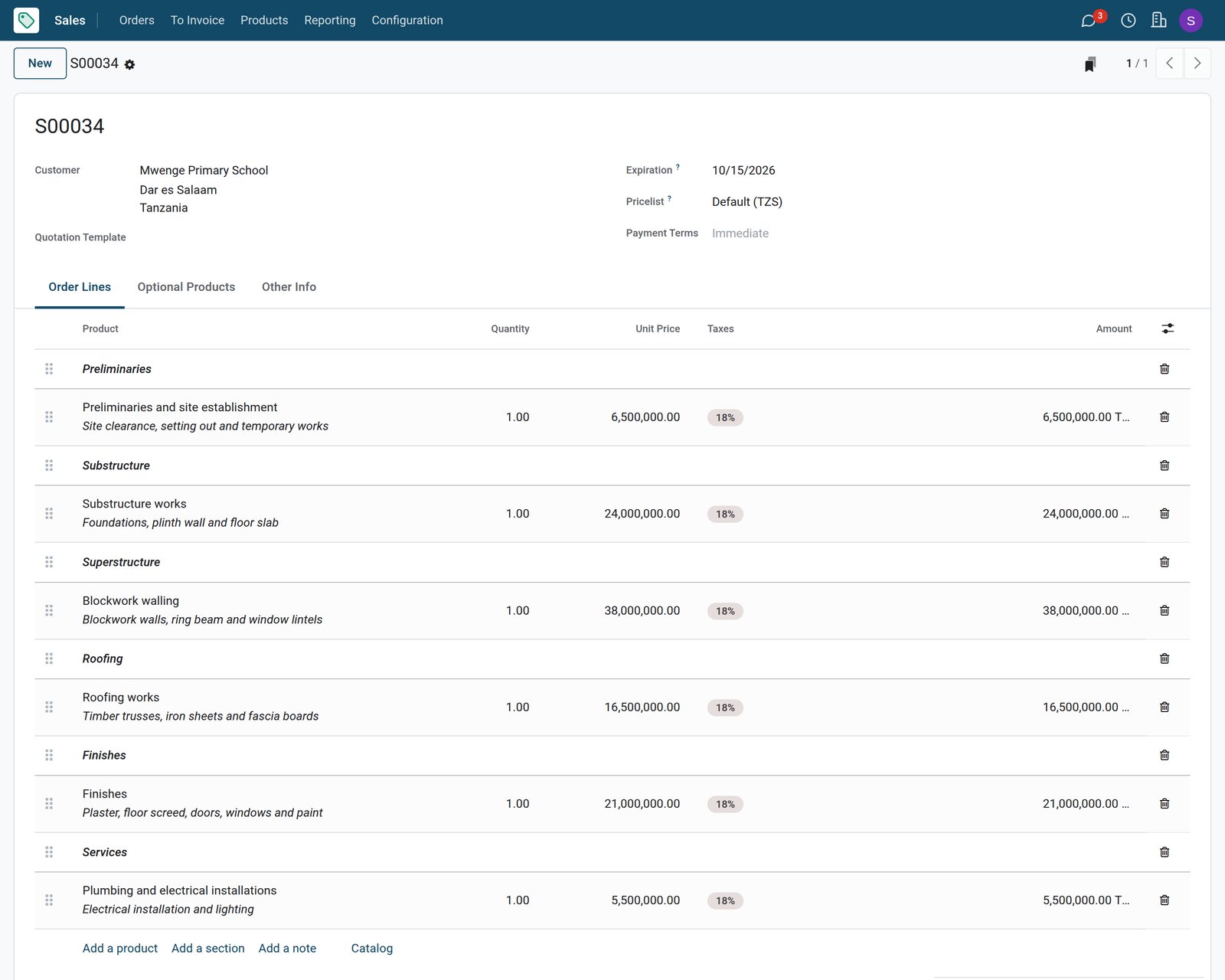Open the column settings adjust icon
Image resolution: width=1225 pixels, height=980 pixels.
(x=1168, y=328)
